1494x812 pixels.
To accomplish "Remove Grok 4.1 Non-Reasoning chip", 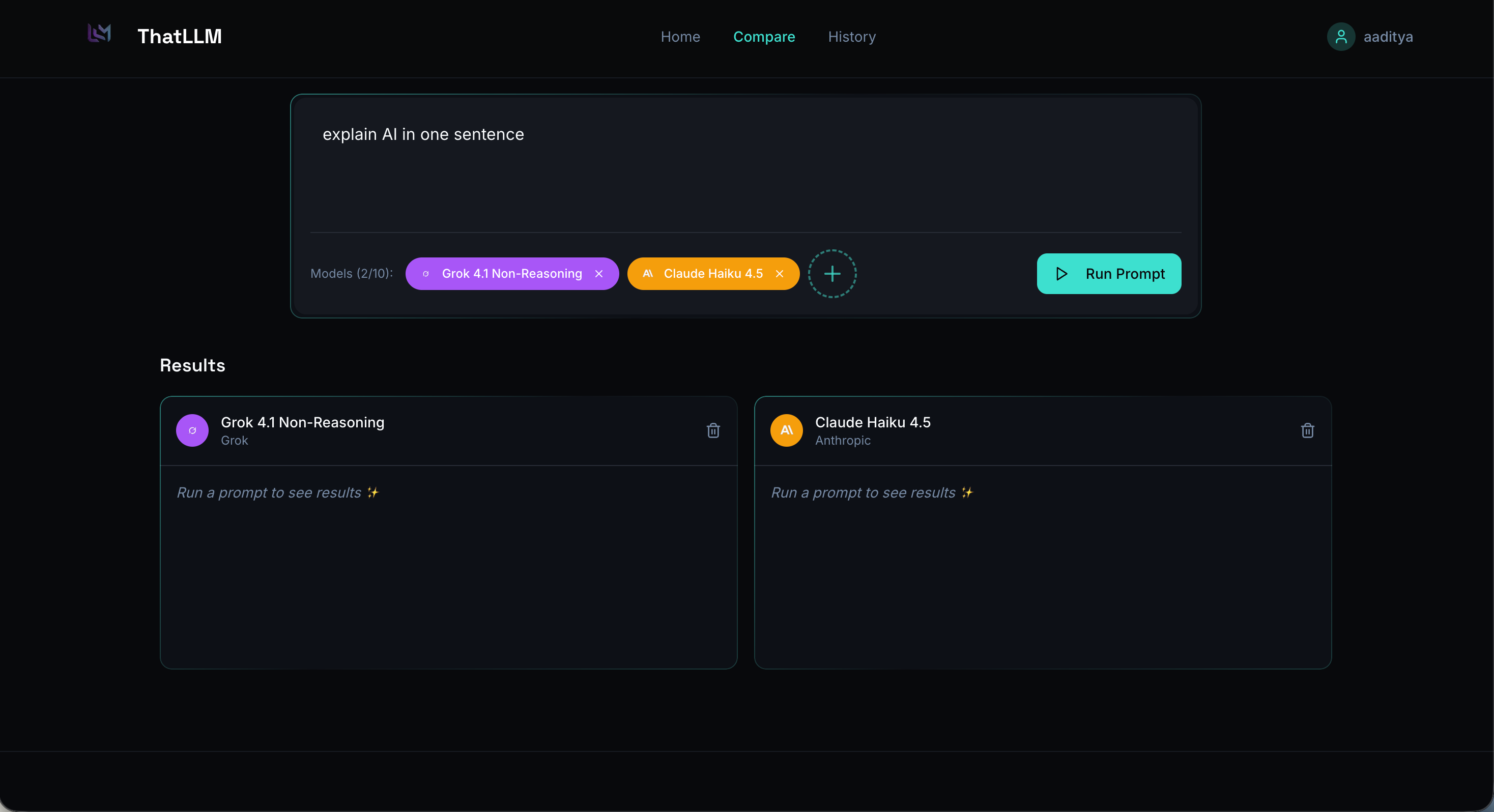I will point(598,274).
